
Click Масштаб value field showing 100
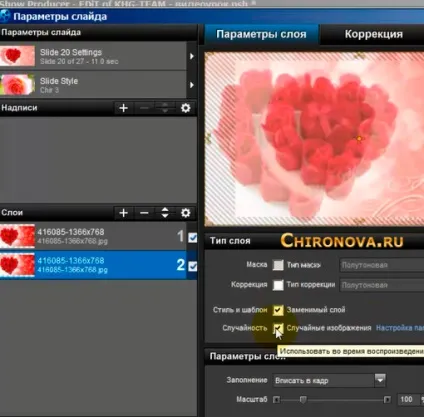click(407, 399)
